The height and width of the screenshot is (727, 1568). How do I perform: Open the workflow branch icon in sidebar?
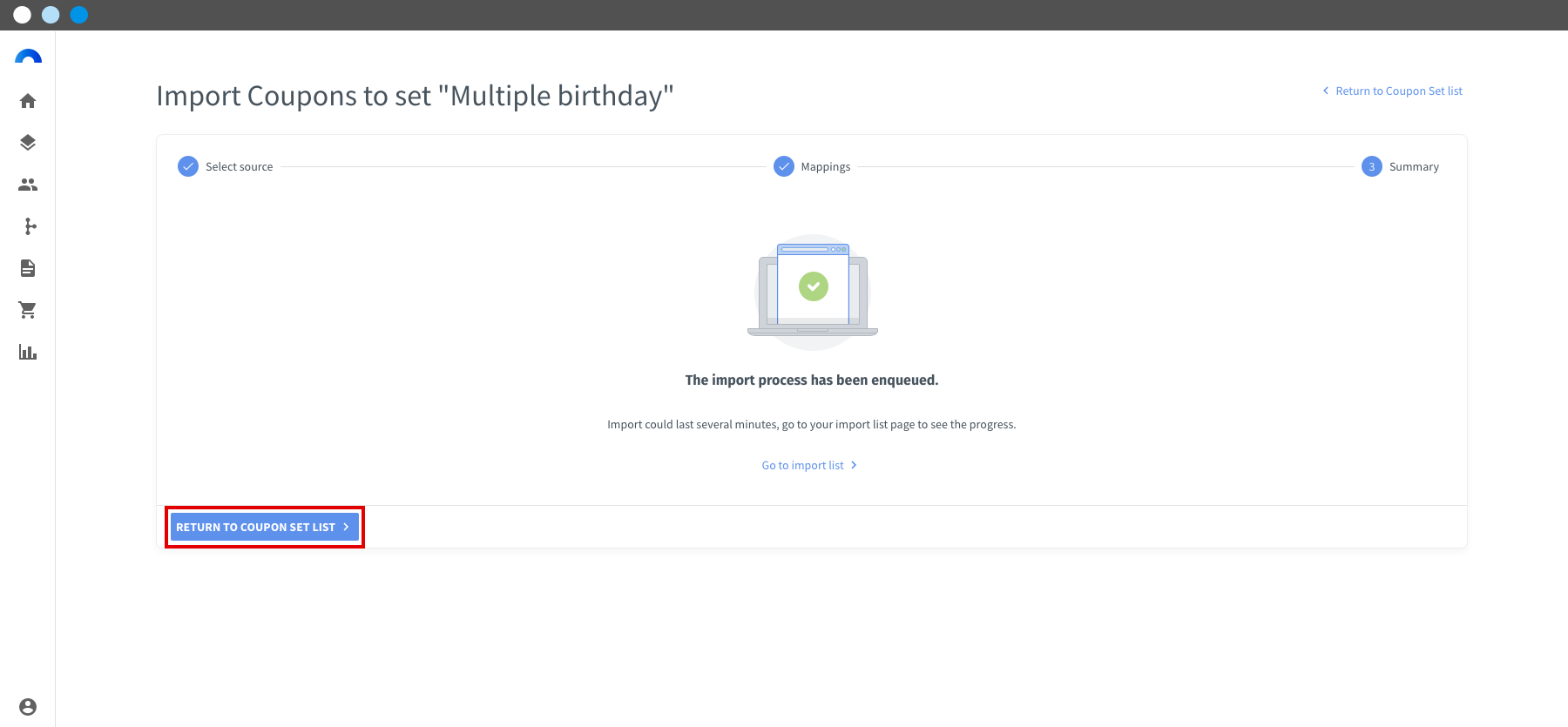(x=30, y=226)
